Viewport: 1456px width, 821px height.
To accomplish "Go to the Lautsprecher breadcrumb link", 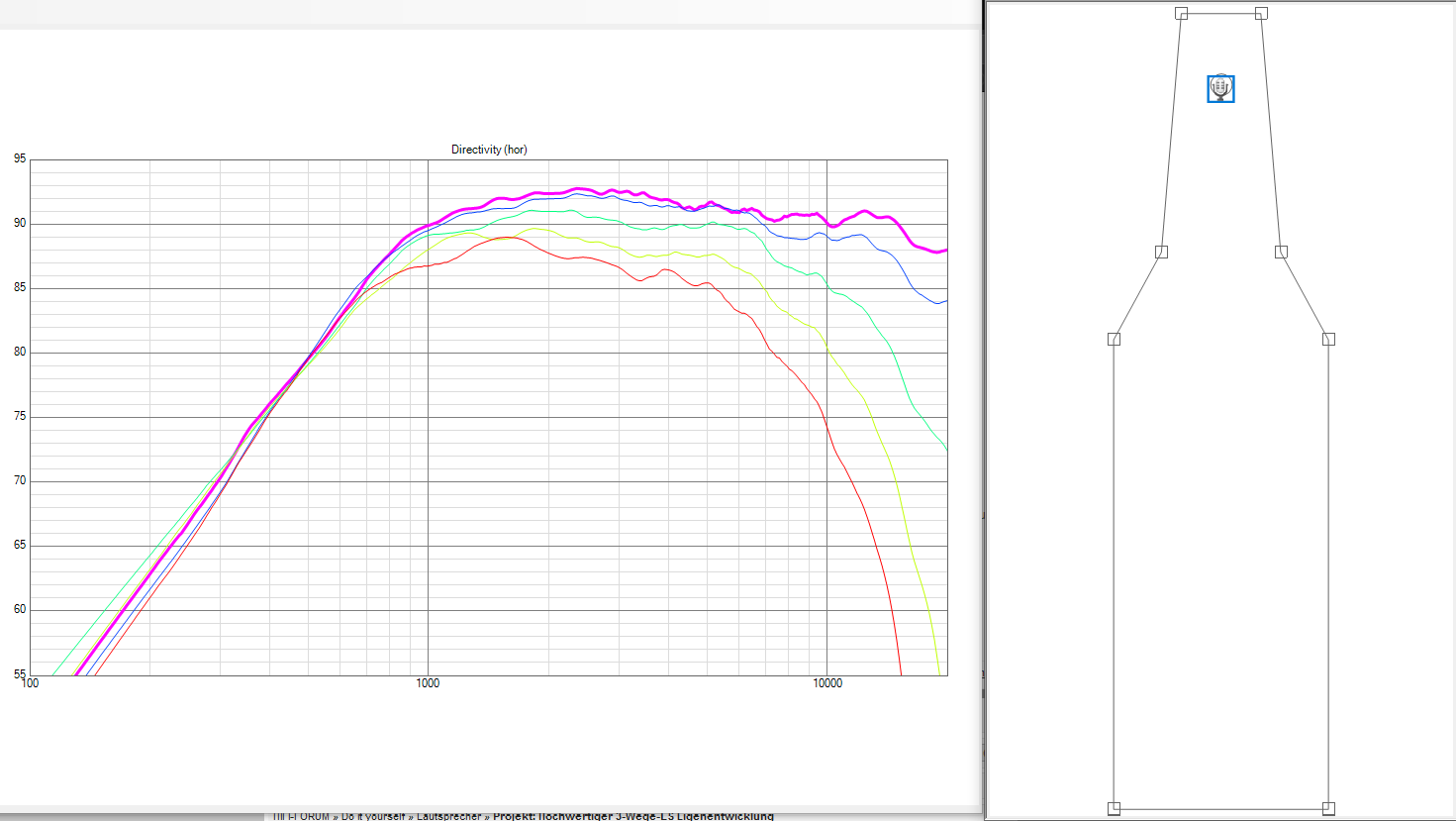I will click(448, 816).
